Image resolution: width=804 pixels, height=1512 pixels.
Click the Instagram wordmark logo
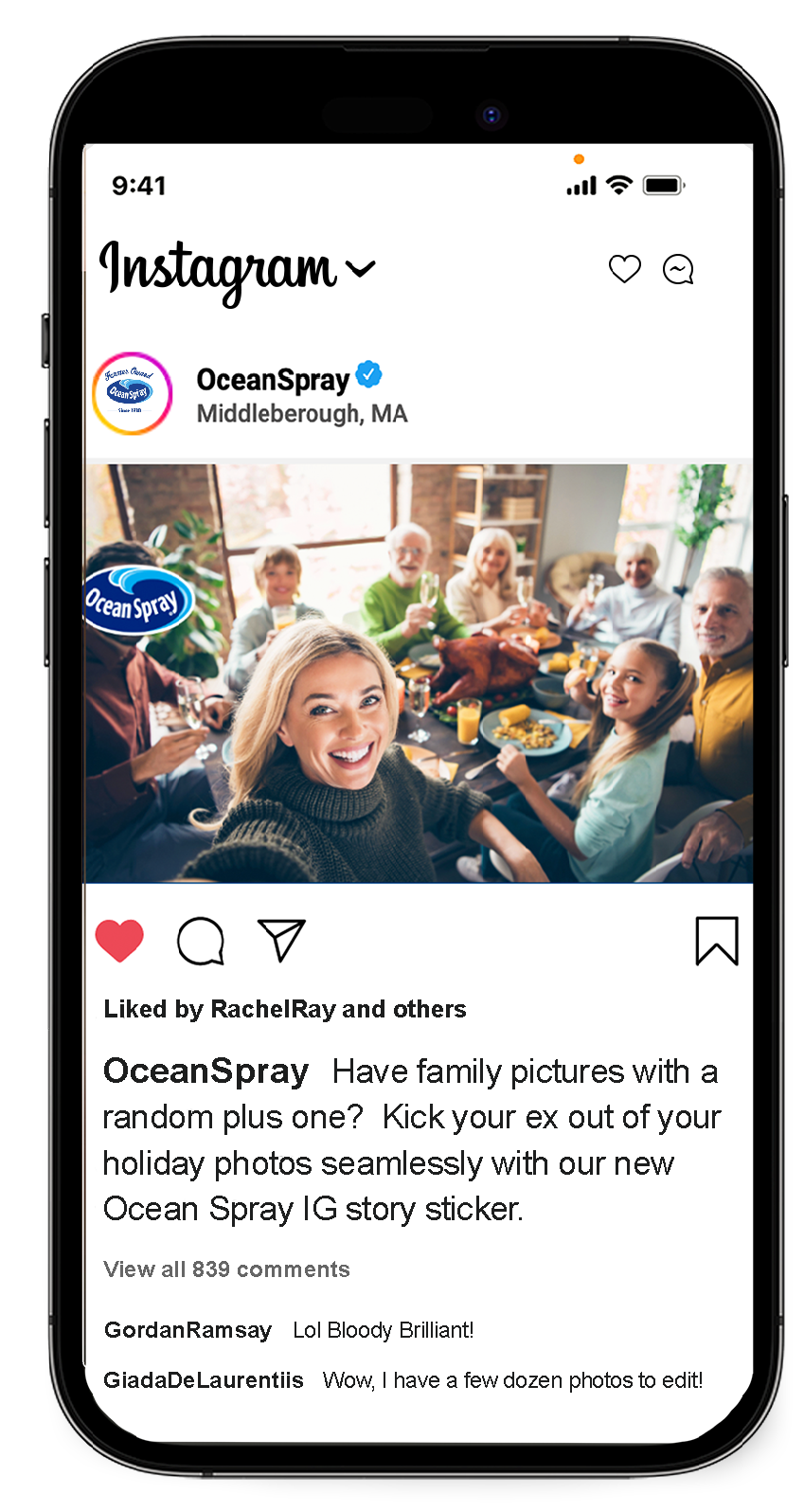pos(218,272)
